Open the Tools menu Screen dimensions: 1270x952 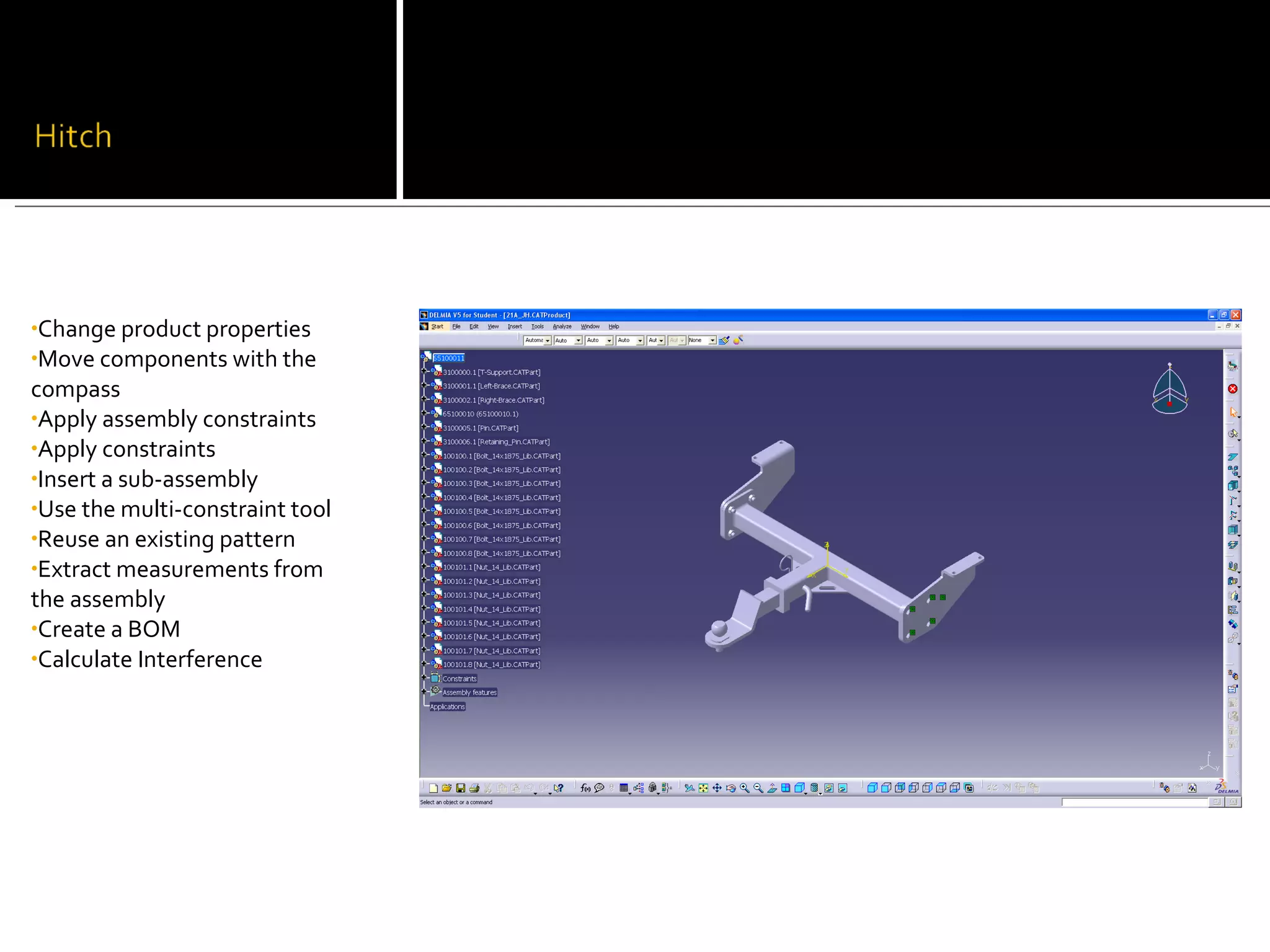[x=537, y=327]
